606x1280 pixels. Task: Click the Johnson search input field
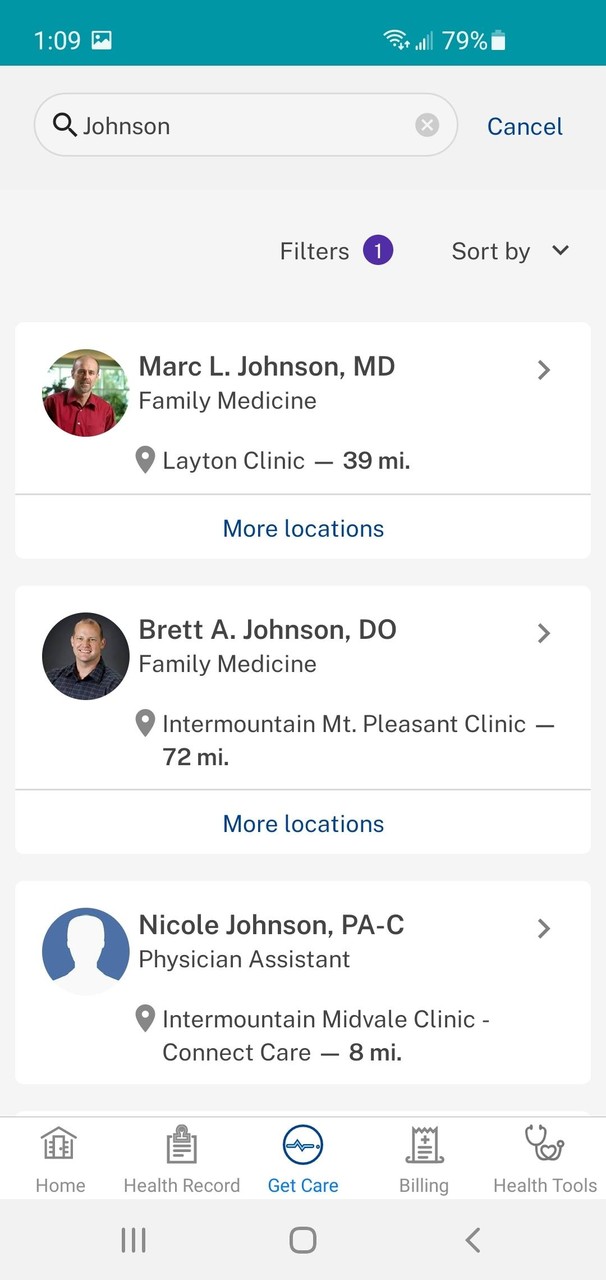(240, 126)
